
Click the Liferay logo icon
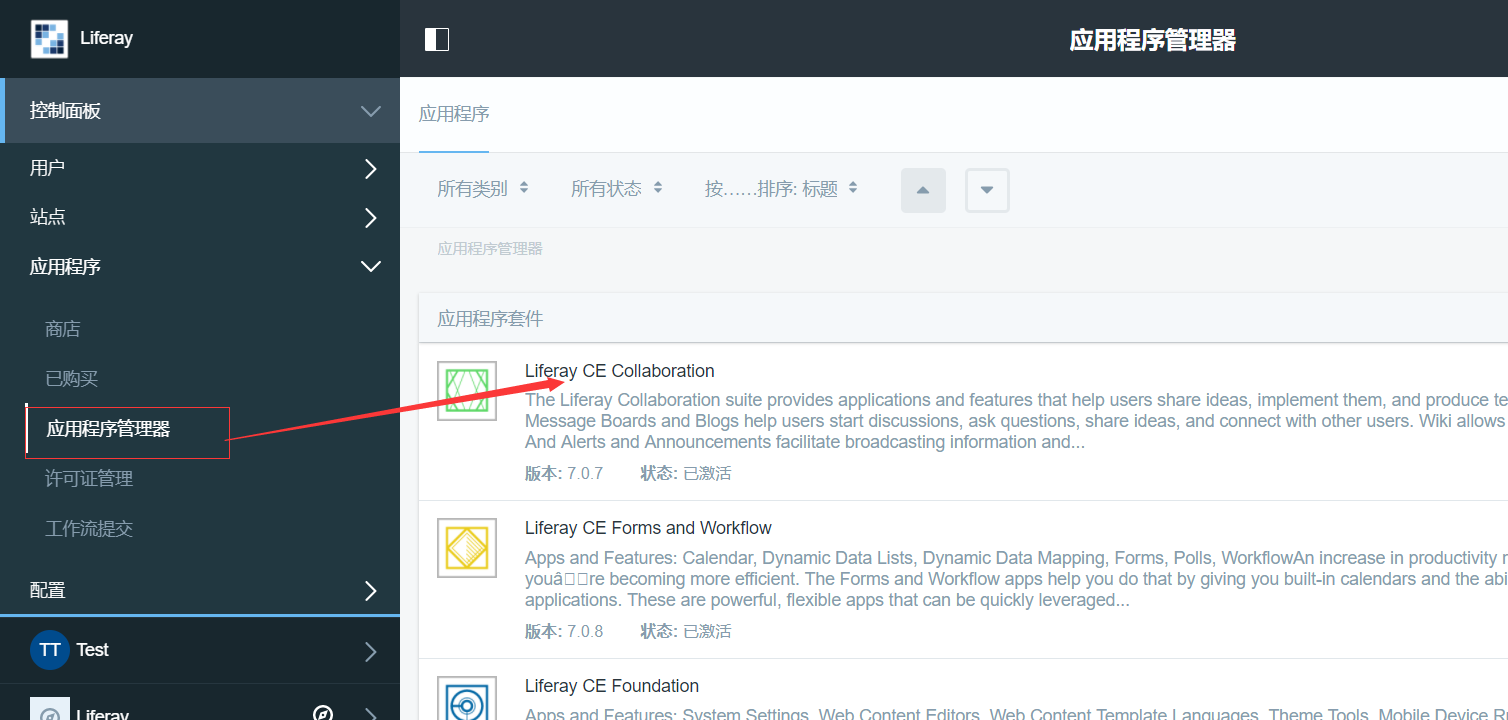[x=50, y=39]
